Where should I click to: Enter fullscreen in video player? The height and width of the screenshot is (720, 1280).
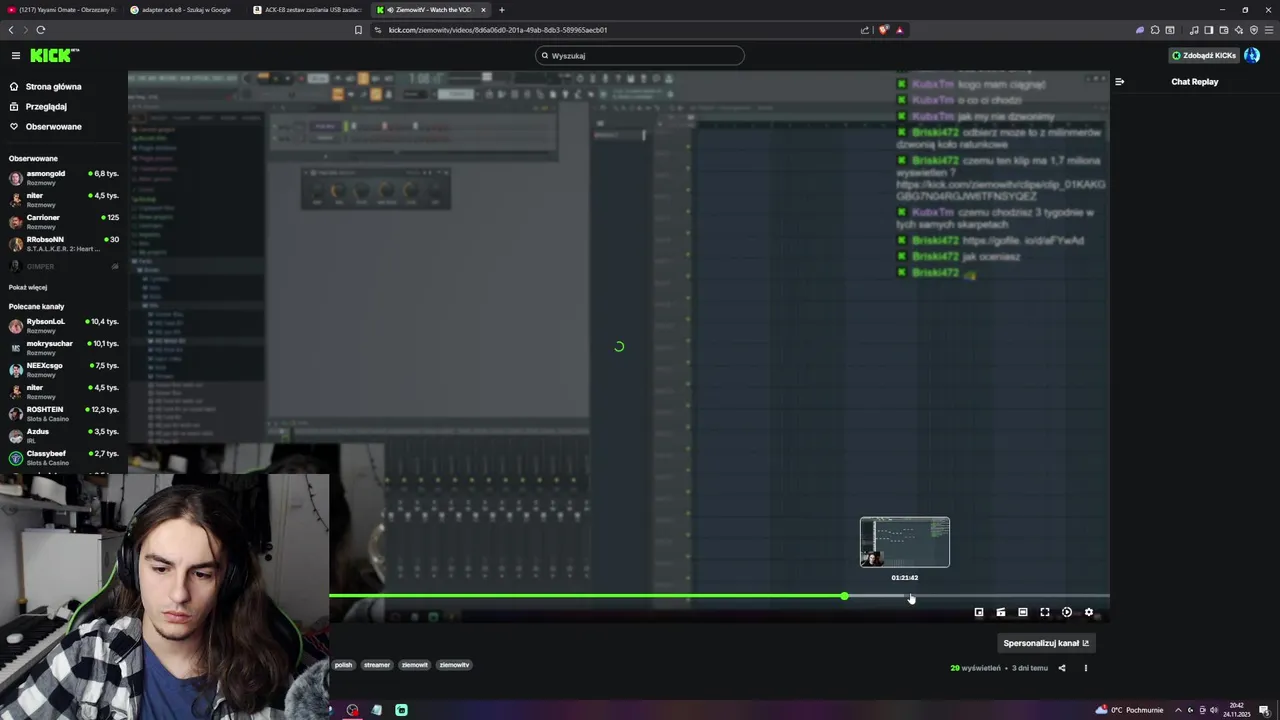pos(1045,612)
